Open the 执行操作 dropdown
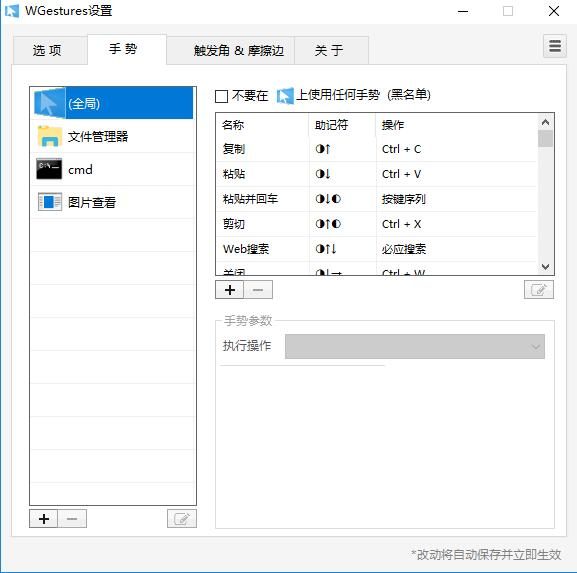 415,346
